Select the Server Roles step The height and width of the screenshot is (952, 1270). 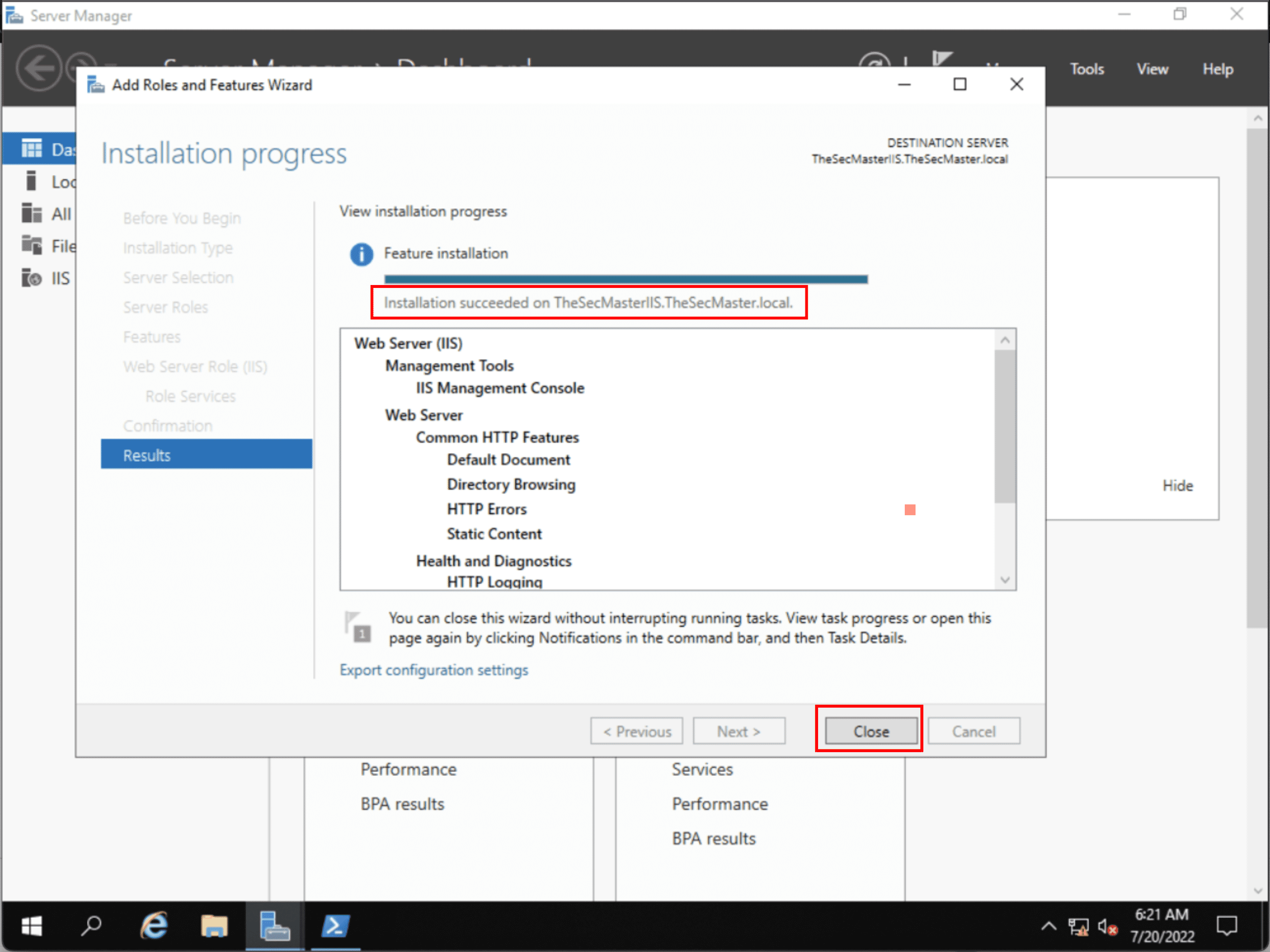click(x=165, y=307)
